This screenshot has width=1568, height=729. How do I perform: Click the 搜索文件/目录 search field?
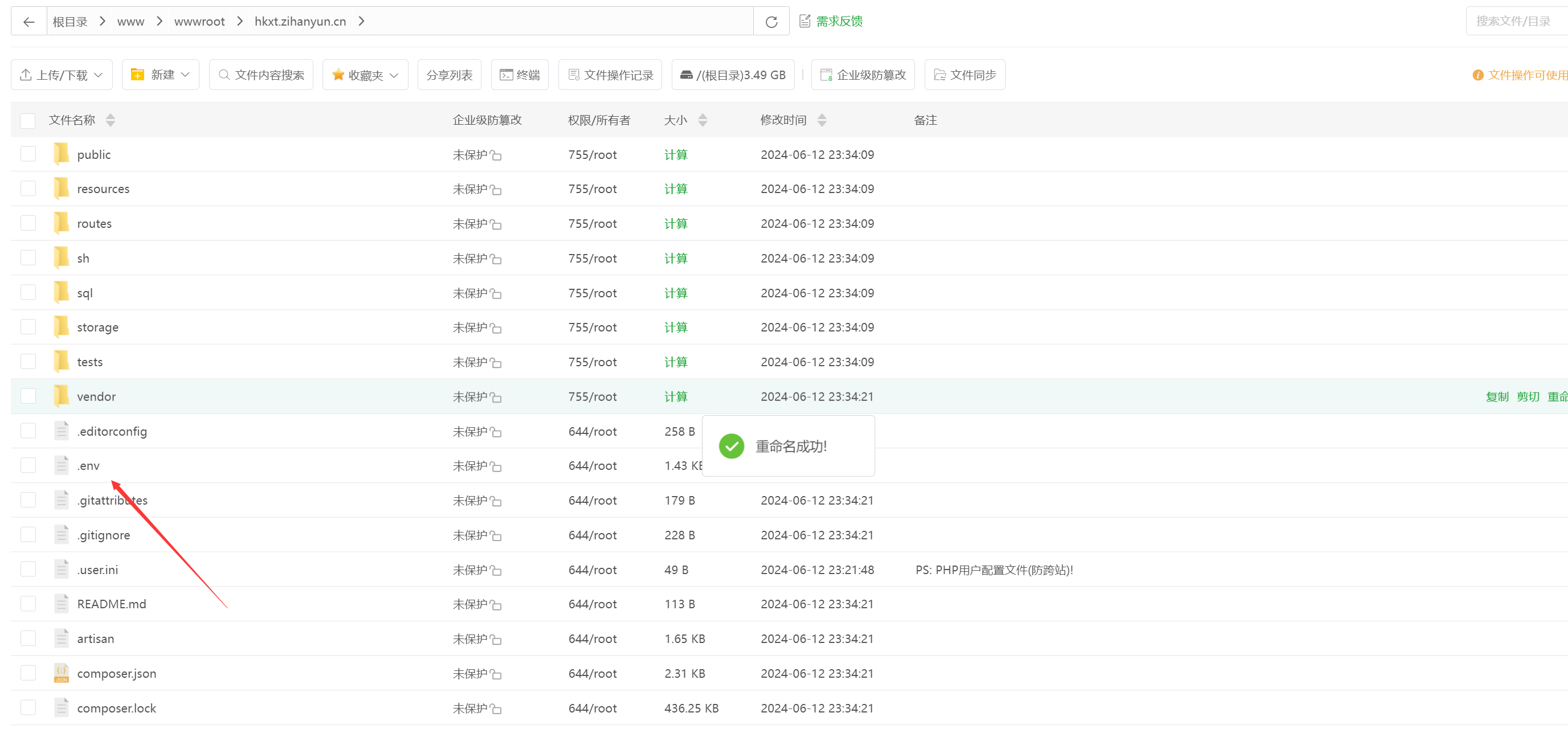tap(1517, 21)
